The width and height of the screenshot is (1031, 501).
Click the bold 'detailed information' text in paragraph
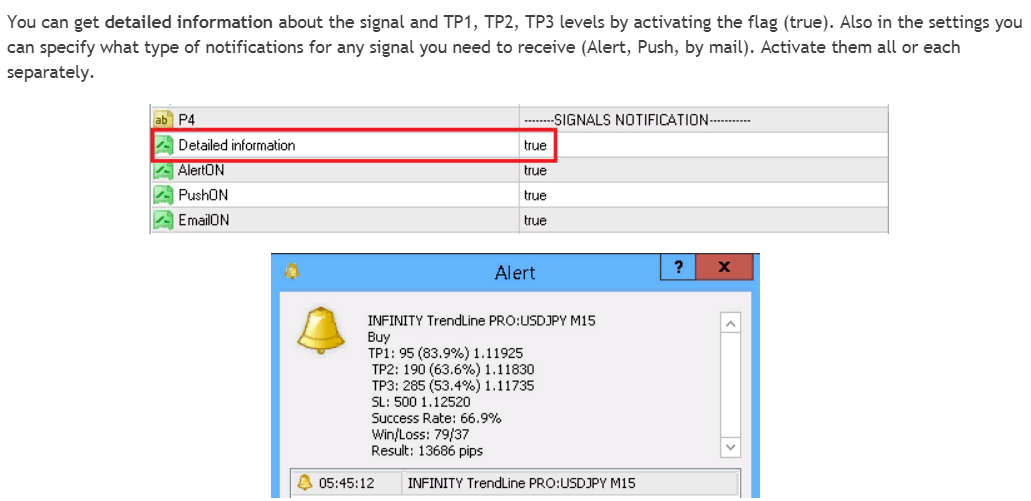coord(189,22)
